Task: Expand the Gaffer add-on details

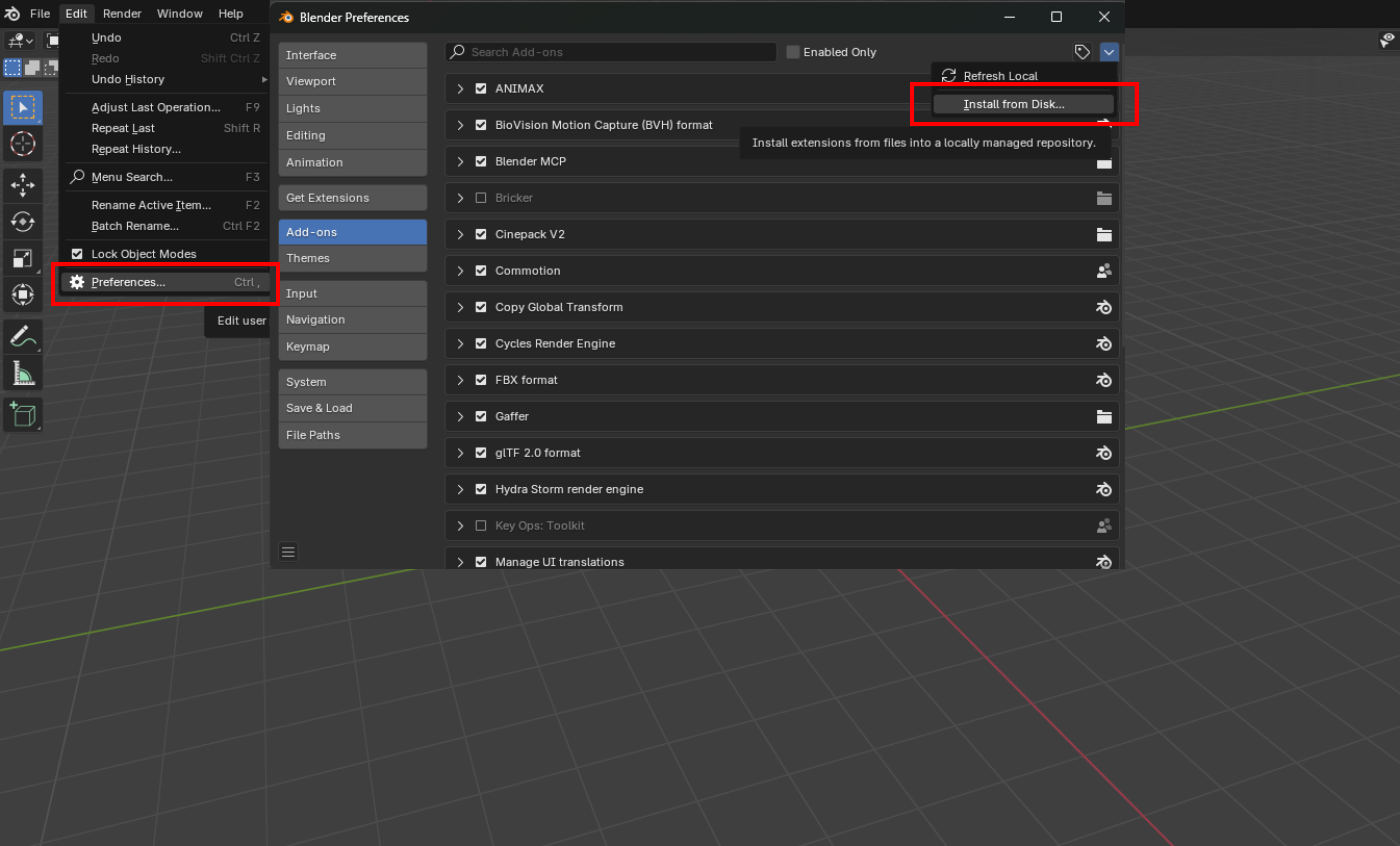Action: [460, 416]
